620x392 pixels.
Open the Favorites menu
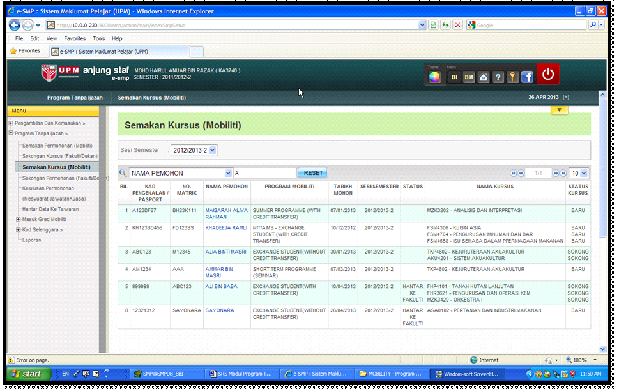tap(75, 38)
